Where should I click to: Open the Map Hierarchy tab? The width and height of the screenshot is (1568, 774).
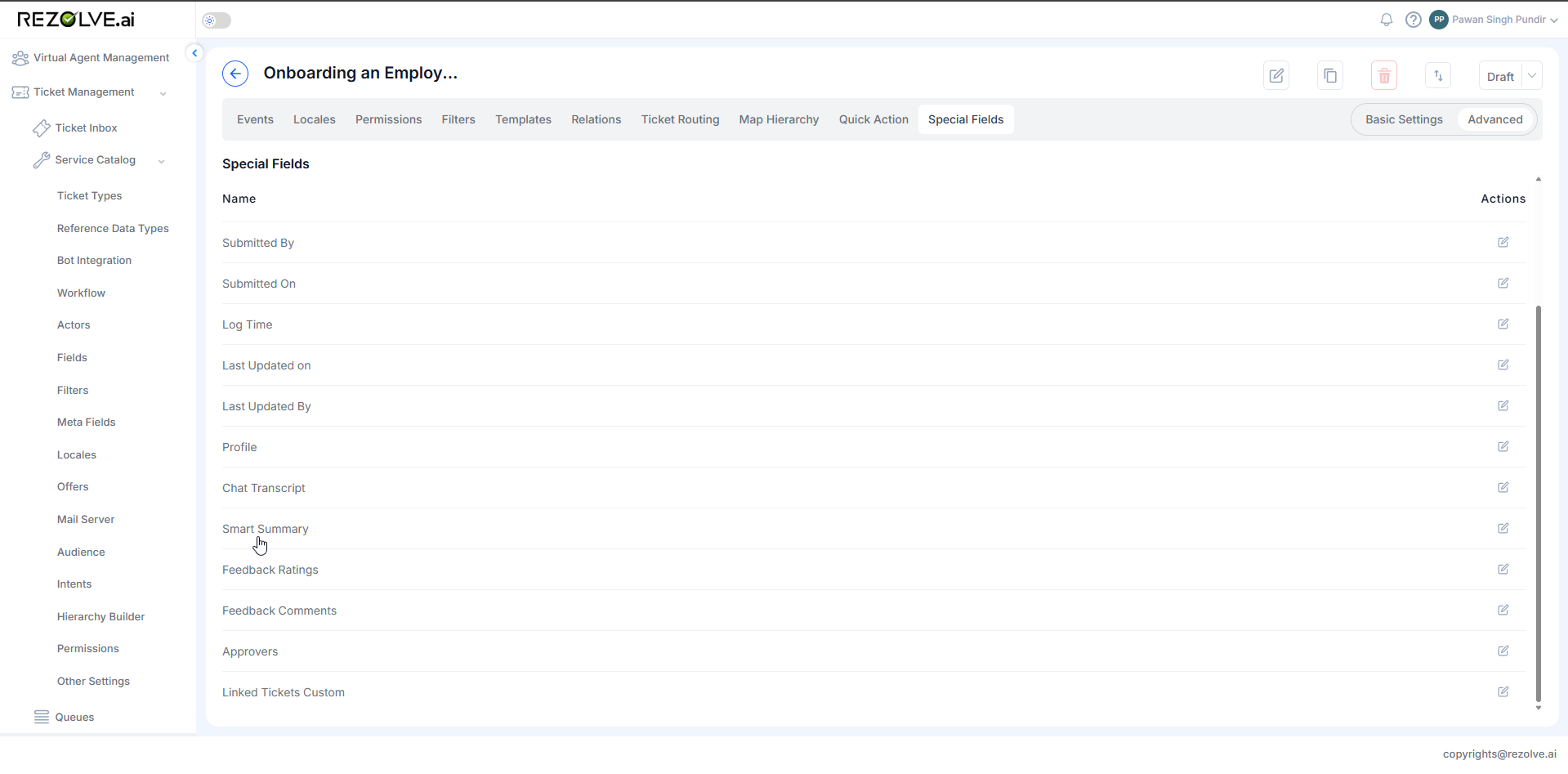pyautogui.click(x=779, y=119)
